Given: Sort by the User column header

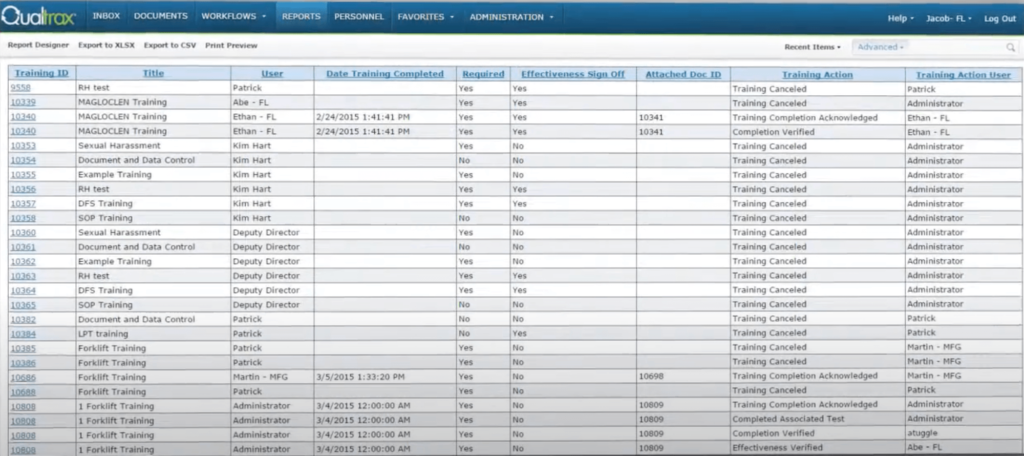Looking at the screenshot, I should pos(272,74).
